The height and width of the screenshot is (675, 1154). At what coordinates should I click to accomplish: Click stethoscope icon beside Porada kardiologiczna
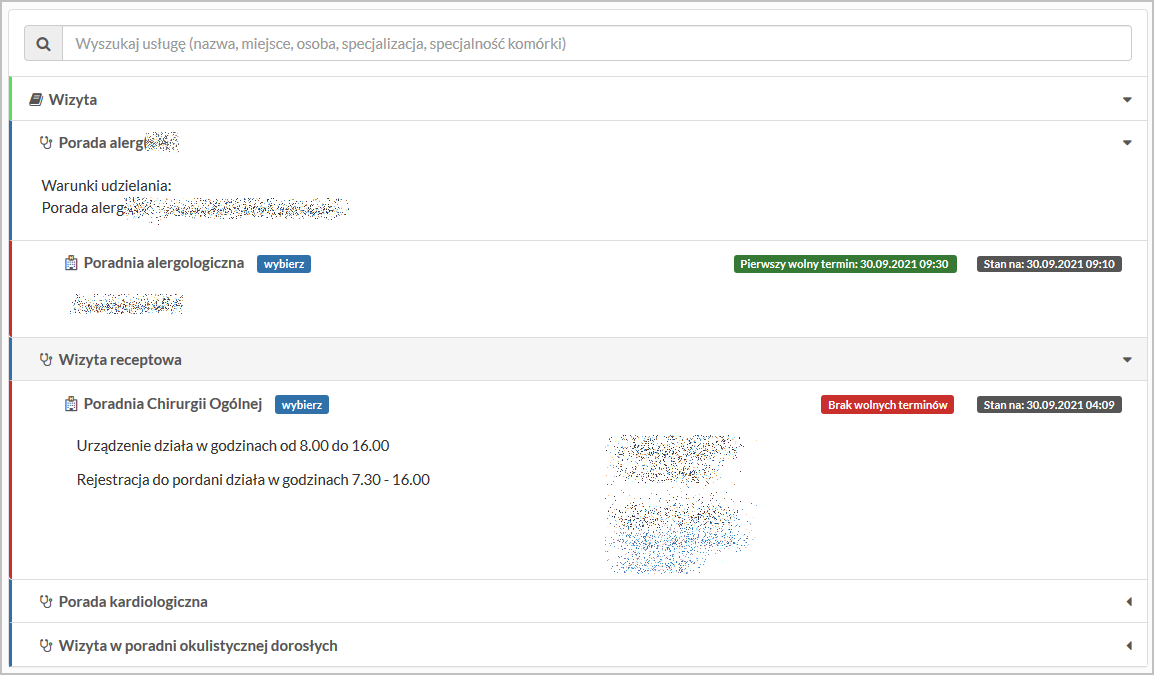45,602
